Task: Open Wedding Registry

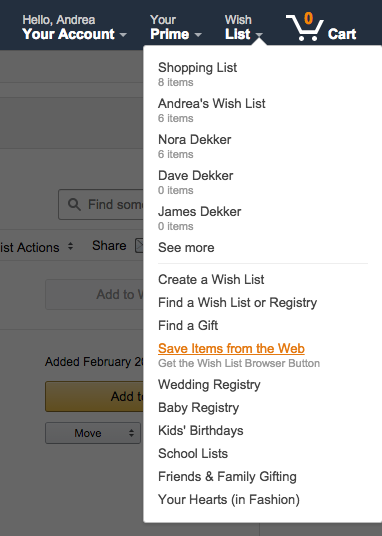Action: pos(209,385)
